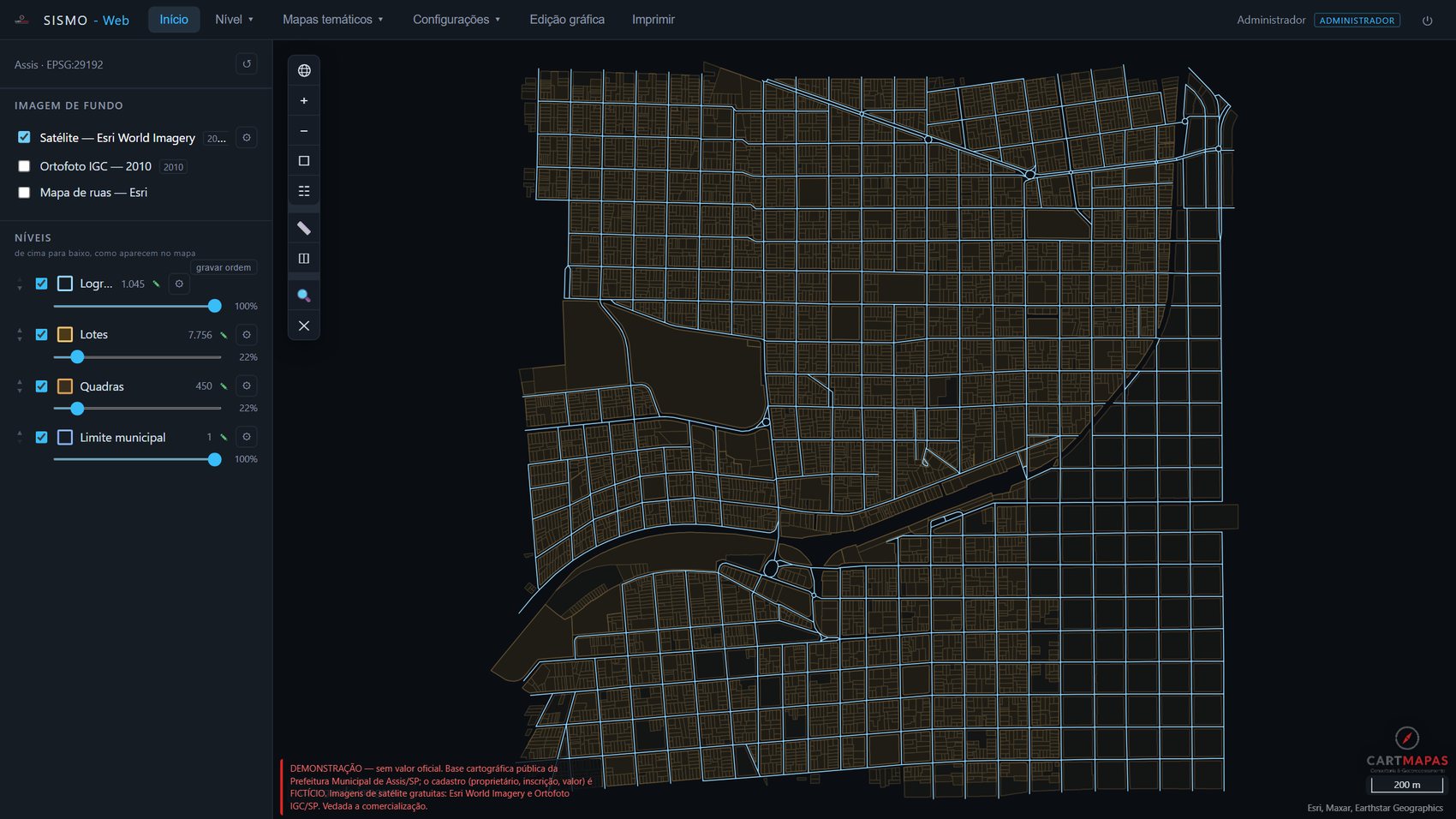Click the compass north indicator

pyautogui.click(x=1407, y=738)
